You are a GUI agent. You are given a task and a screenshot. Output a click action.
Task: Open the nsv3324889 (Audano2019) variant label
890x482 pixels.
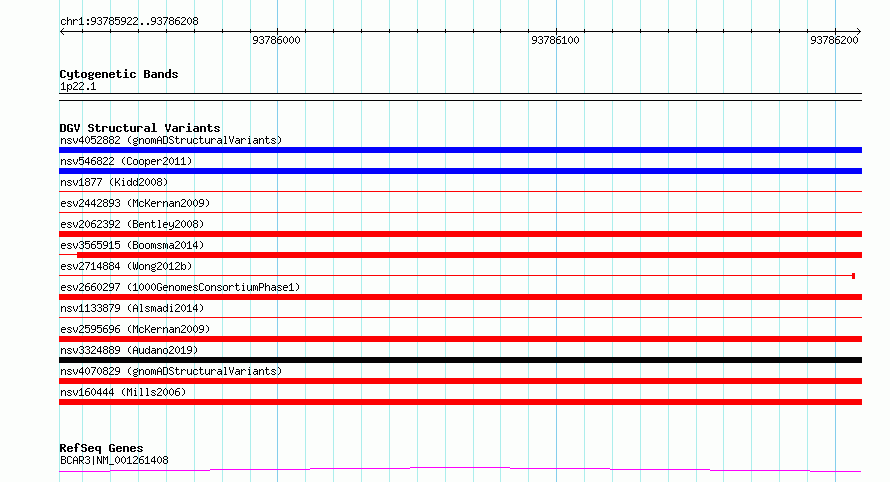coord(129,350)
